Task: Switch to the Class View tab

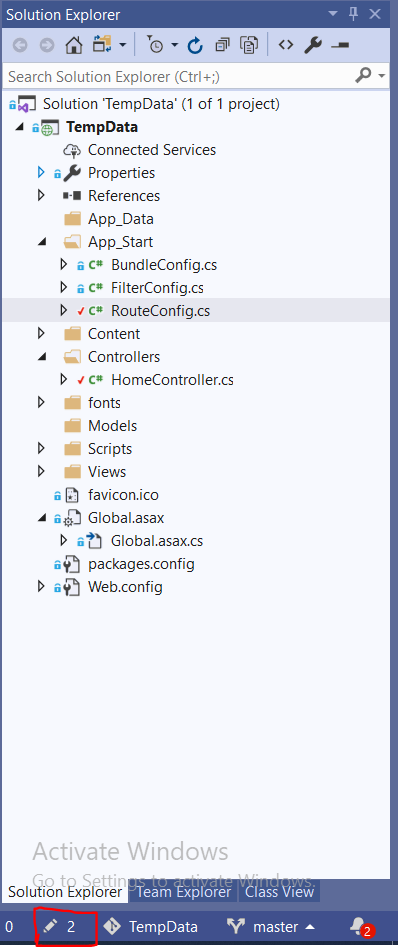Action: coord(280,891)
